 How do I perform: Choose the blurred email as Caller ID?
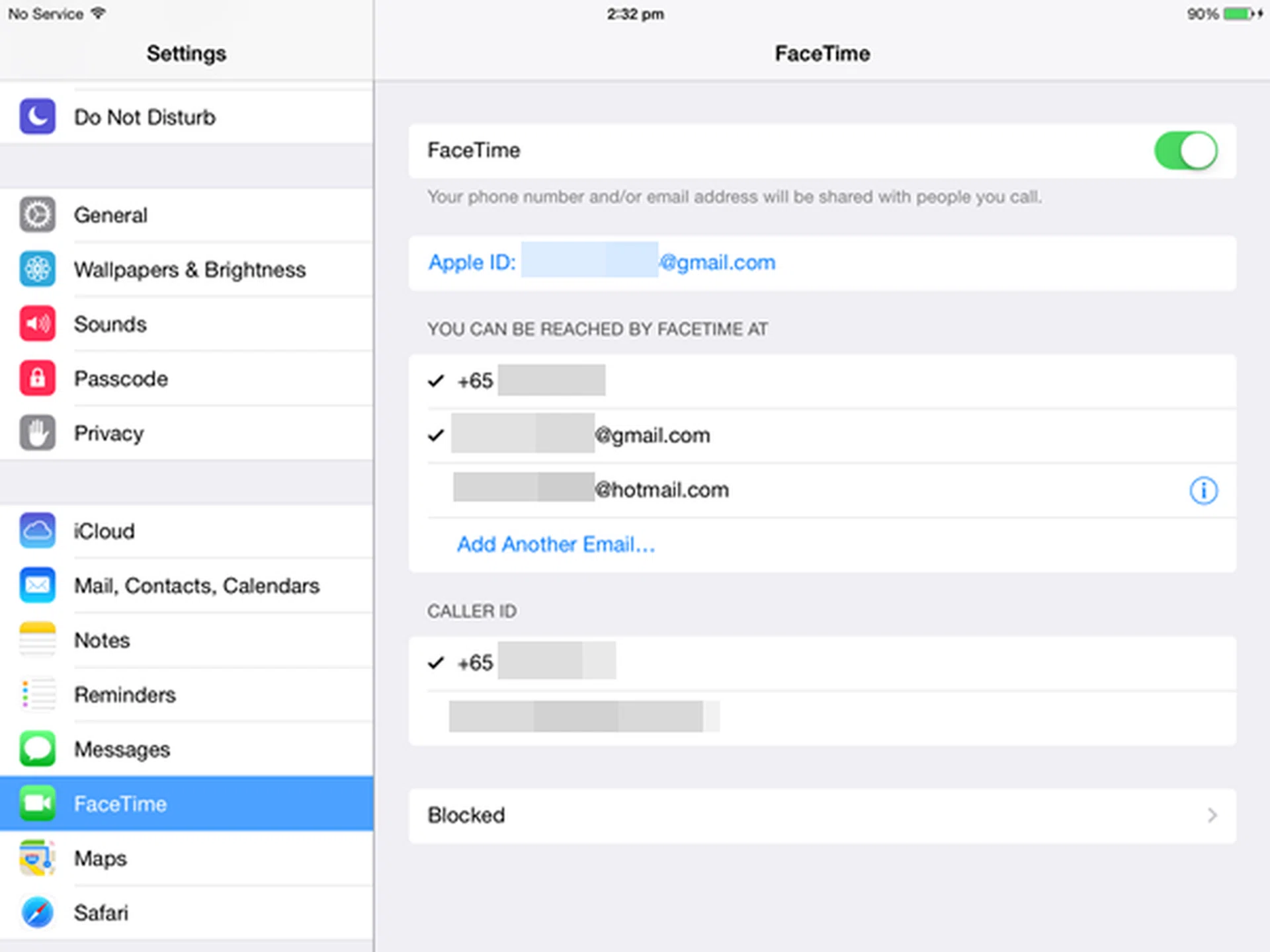[x=582, y=717]
